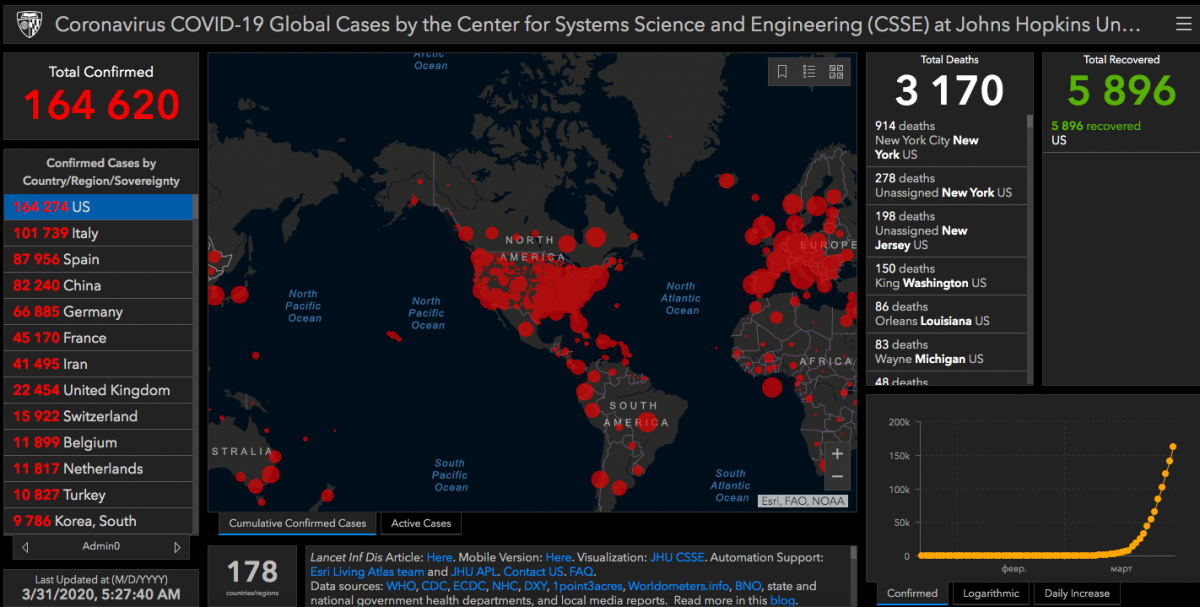This screenshot has height=607, width=1200.
Task: Open the NHC data source link
Action: pyautogui.click(x=506, y=586)
